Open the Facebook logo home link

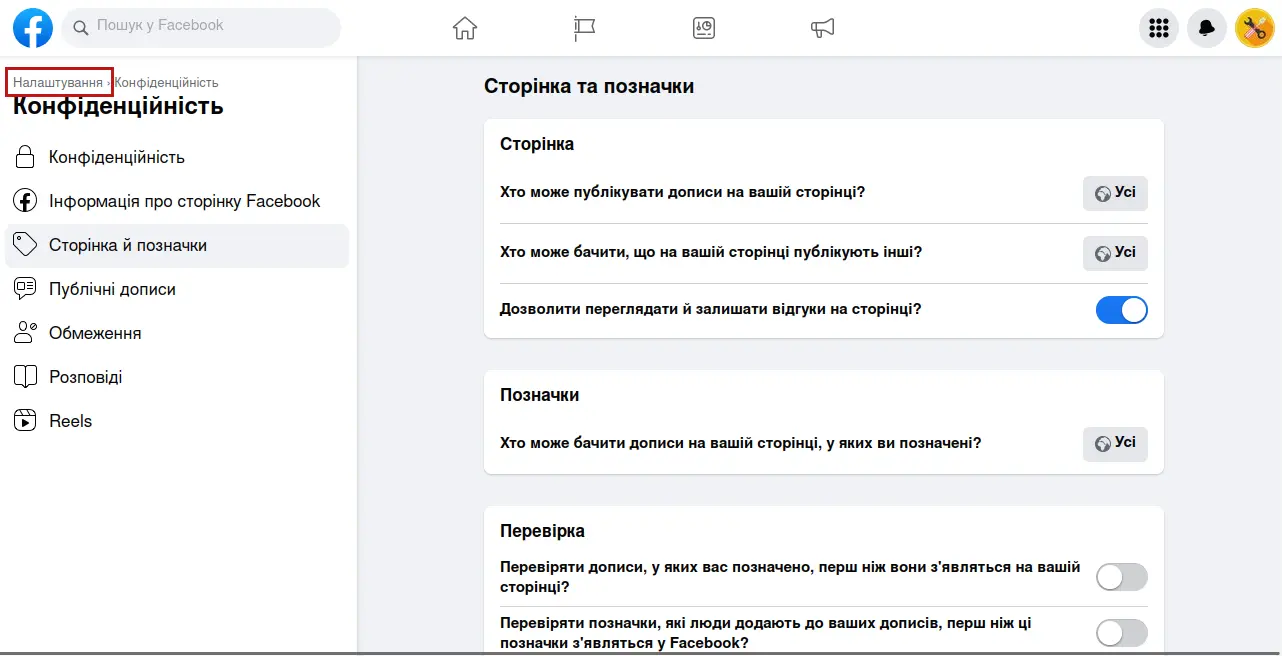pyautogui.click(x=33, y=28)
